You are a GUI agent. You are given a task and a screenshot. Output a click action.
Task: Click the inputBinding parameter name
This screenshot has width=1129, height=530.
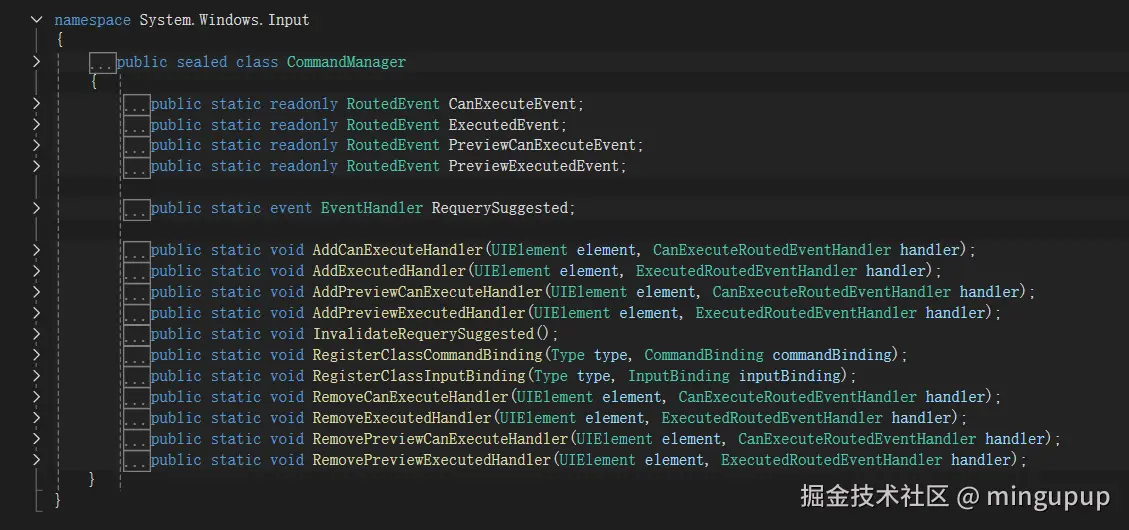789,376
